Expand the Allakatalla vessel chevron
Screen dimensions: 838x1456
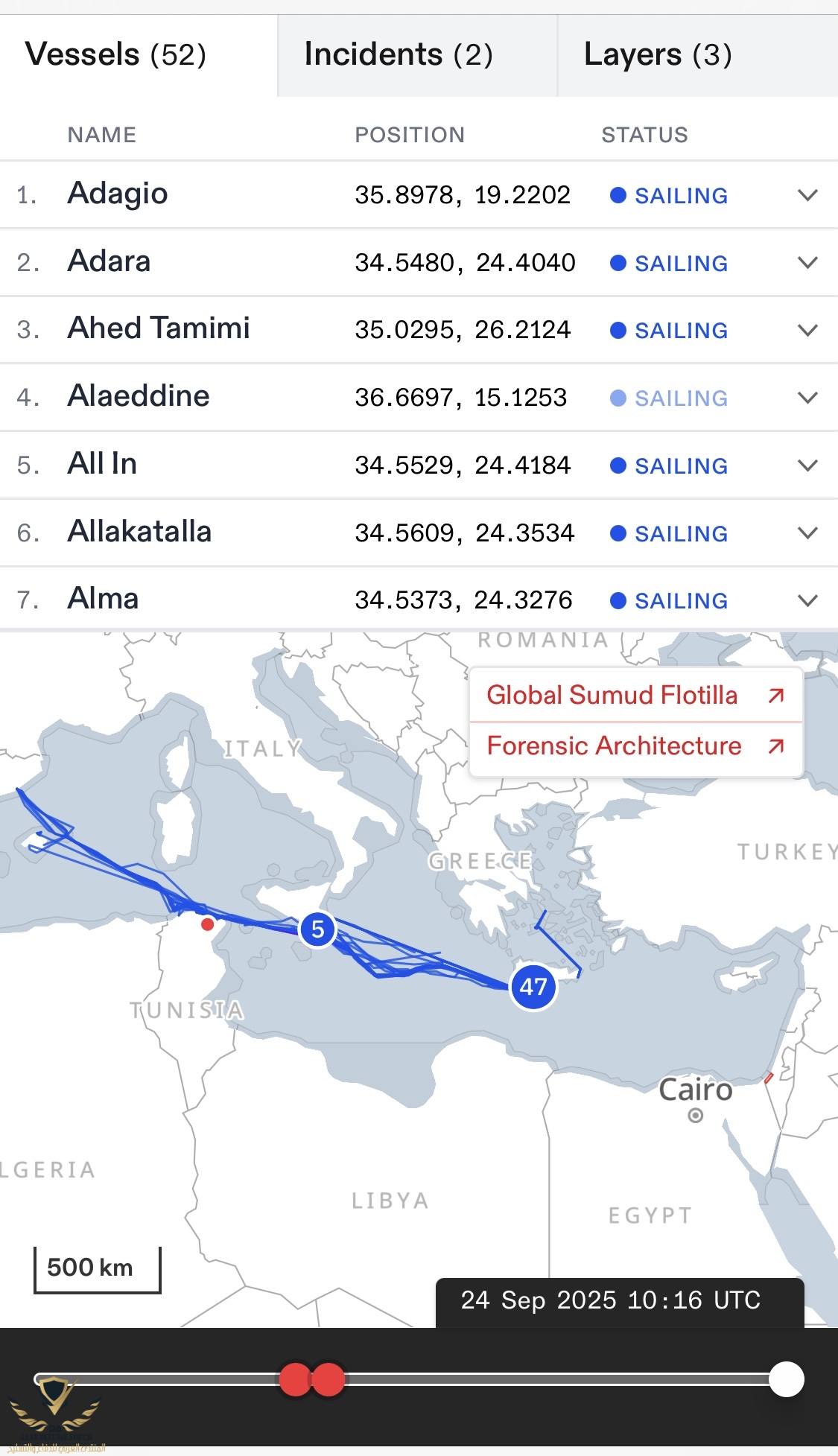807,533
